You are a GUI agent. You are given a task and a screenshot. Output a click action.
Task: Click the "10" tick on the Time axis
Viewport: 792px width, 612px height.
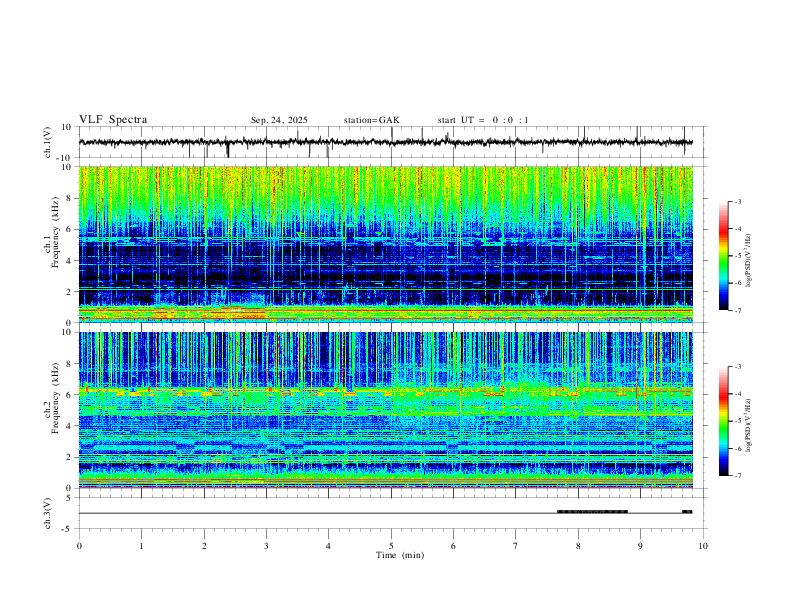pos(703,546)
